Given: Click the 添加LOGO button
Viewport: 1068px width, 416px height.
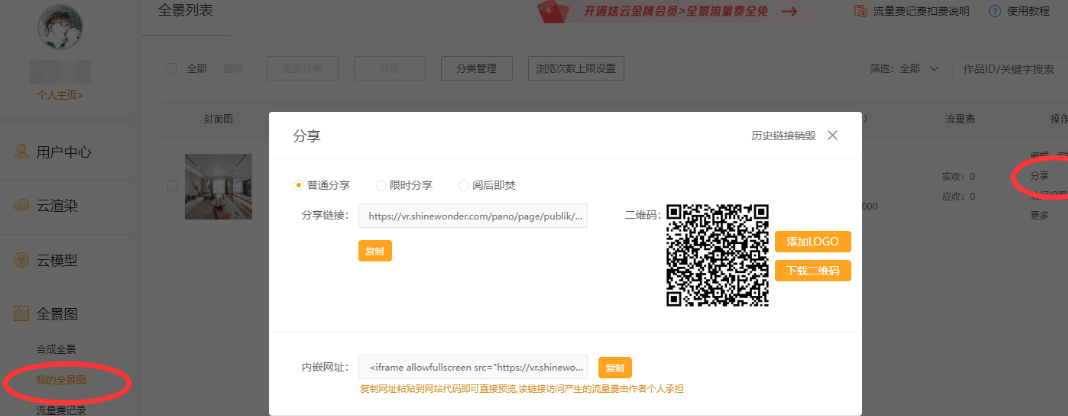Looking at the screenshot, I should (813, 241).
